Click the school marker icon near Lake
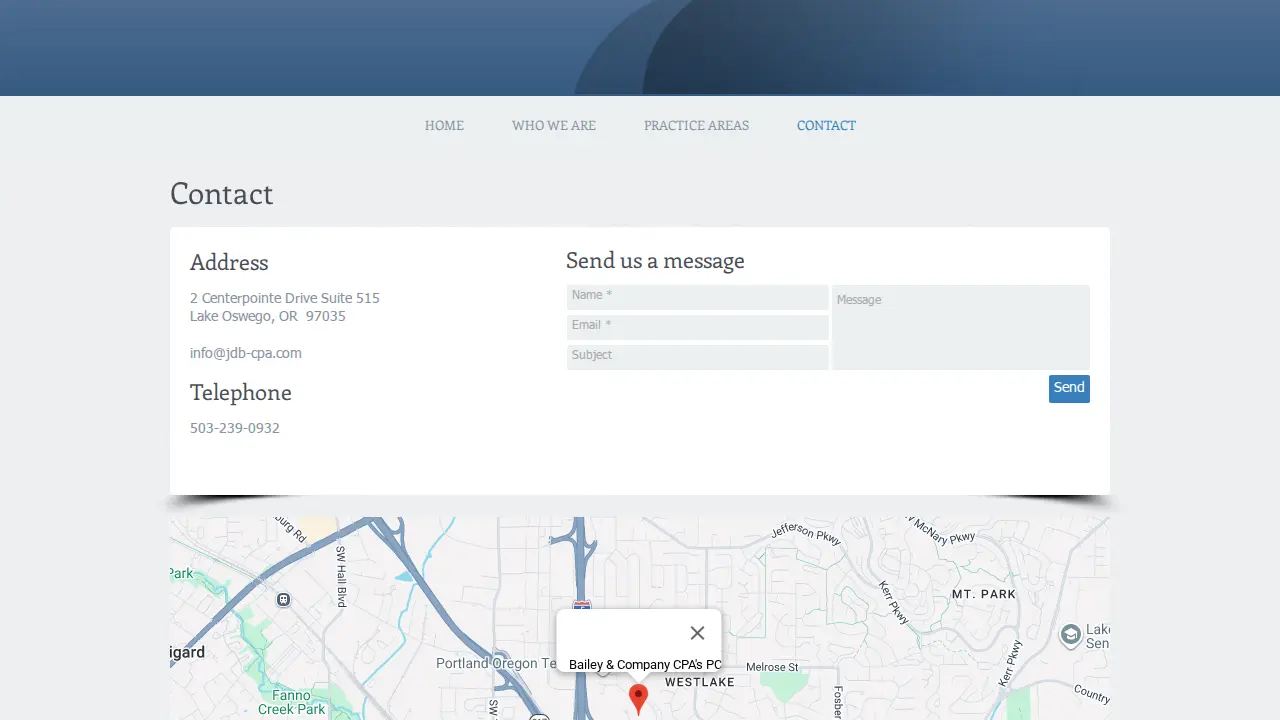The image size is (1280, 720). 1071,635
